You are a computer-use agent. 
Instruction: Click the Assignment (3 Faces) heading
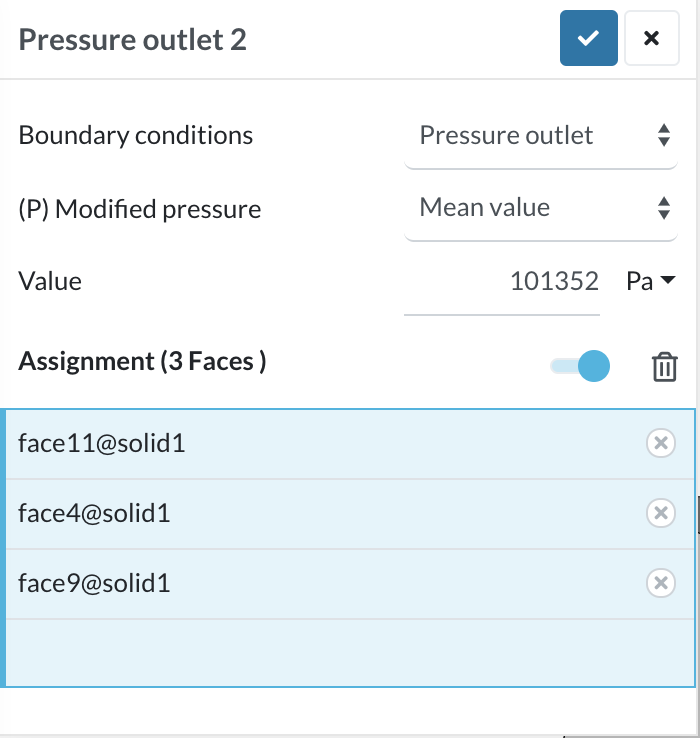(142, 361)
